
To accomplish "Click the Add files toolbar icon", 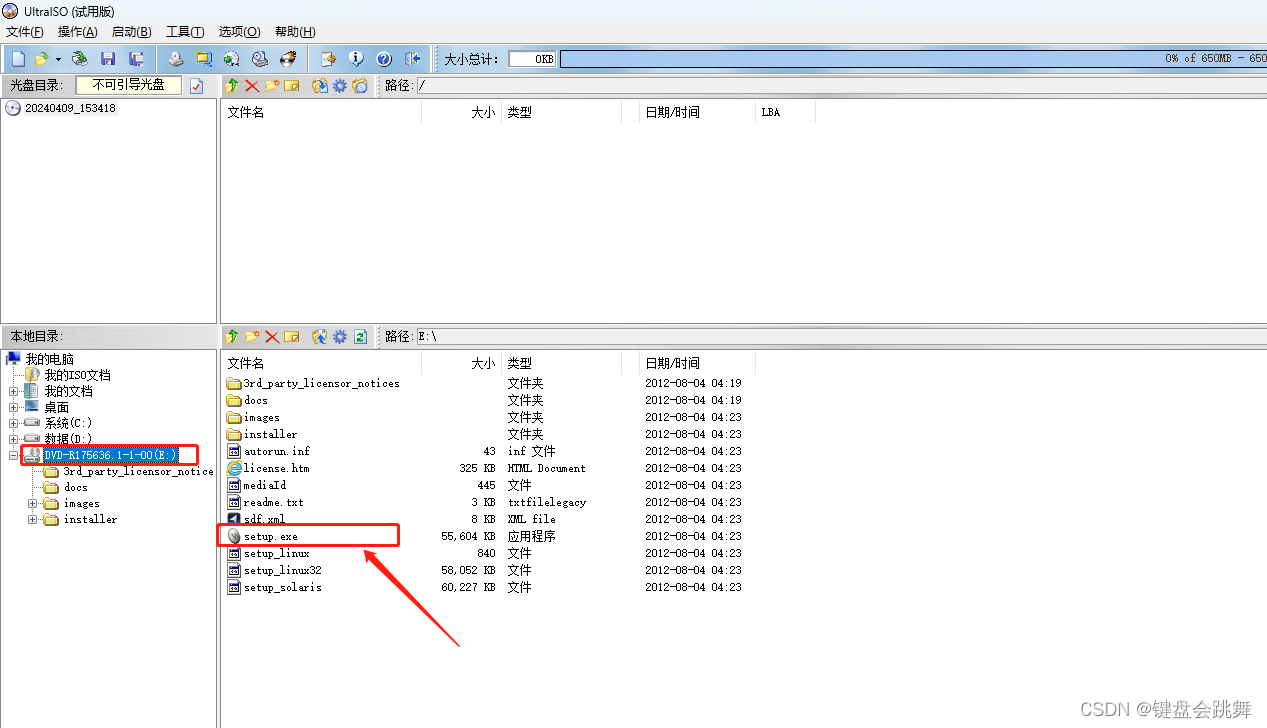I will 327,59.
